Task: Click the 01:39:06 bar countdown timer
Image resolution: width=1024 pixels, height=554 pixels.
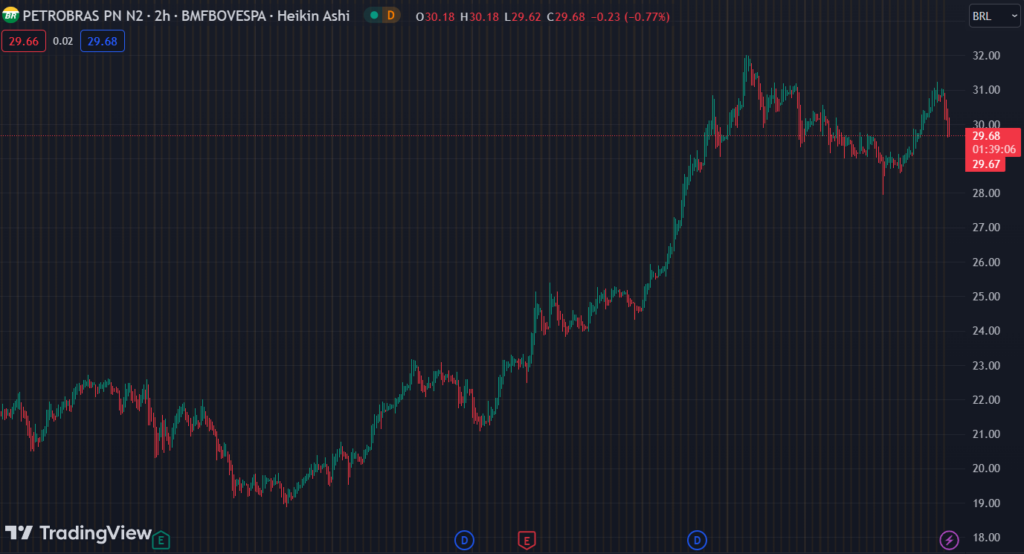Action: point(994,150)
